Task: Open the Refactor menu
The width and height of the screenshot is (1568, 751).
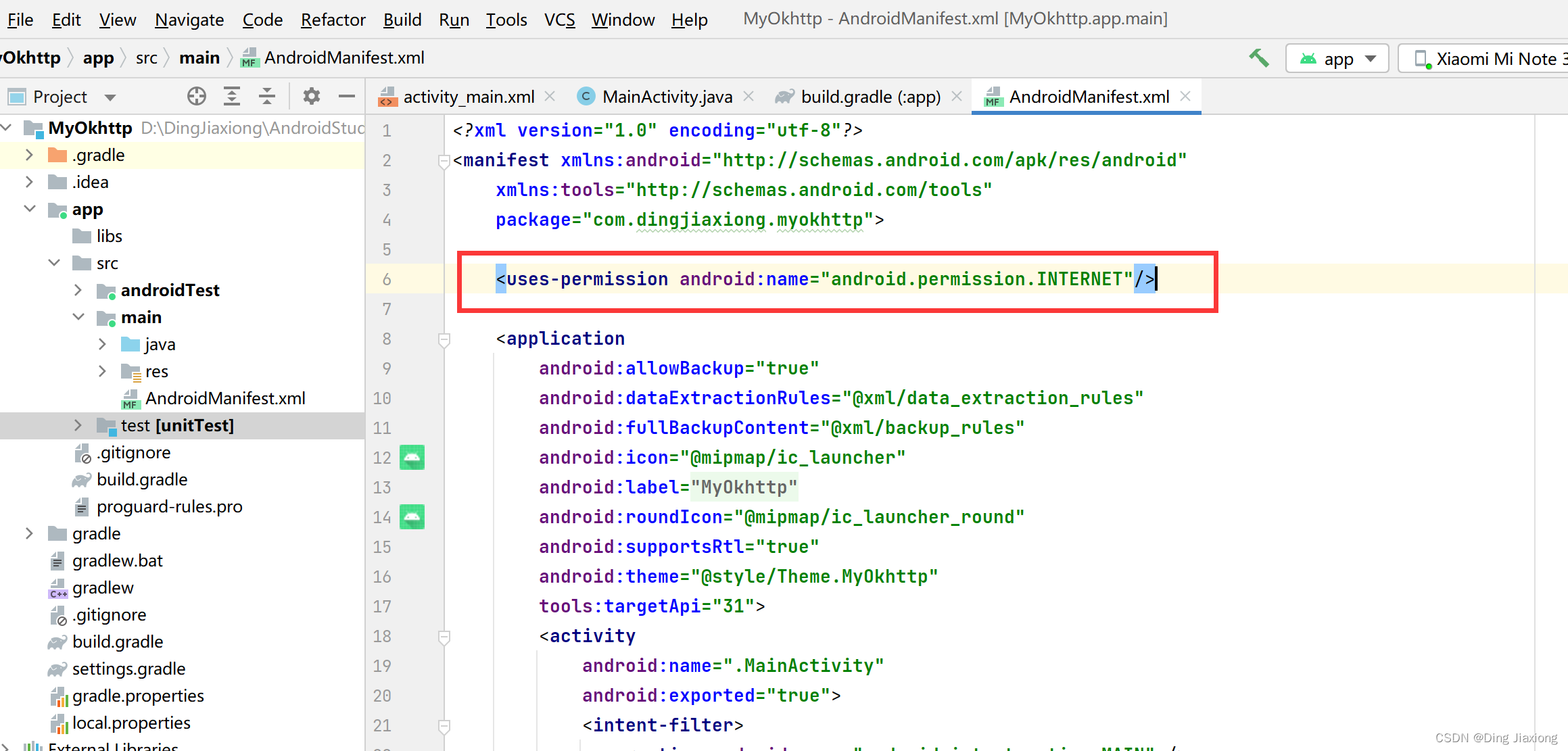Action: tap(333, 20)
